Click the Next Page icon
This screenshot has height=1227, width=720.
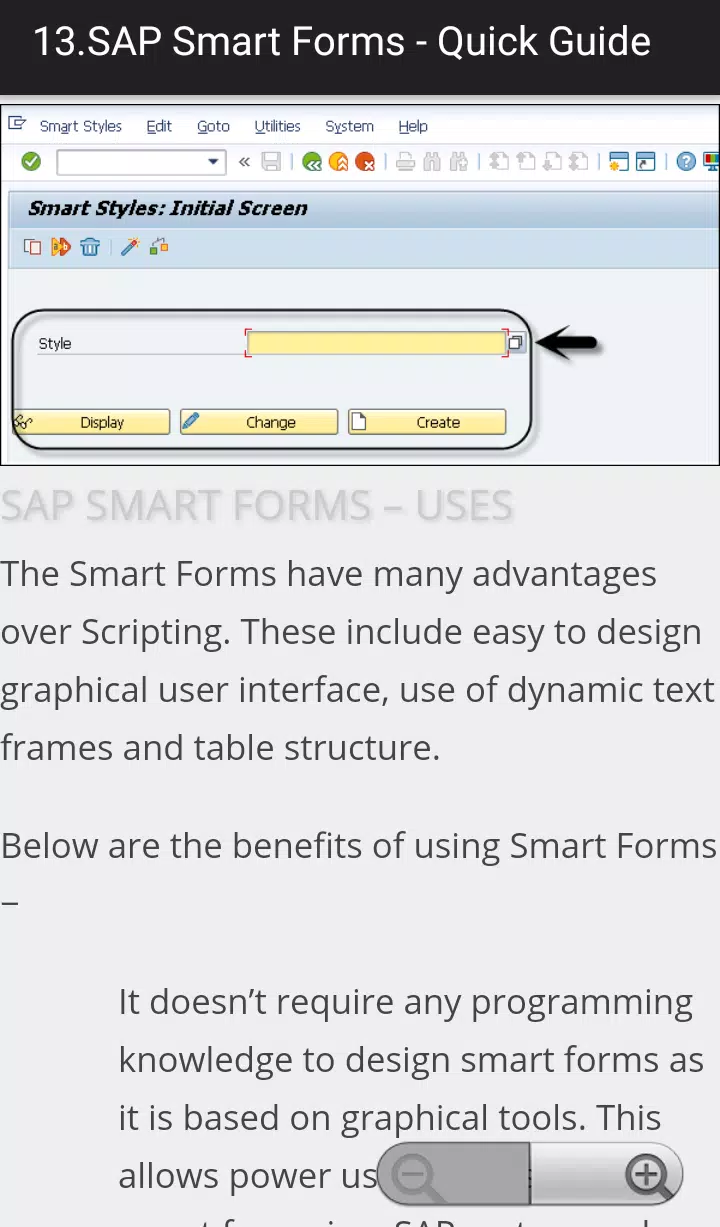pos(552,161)
